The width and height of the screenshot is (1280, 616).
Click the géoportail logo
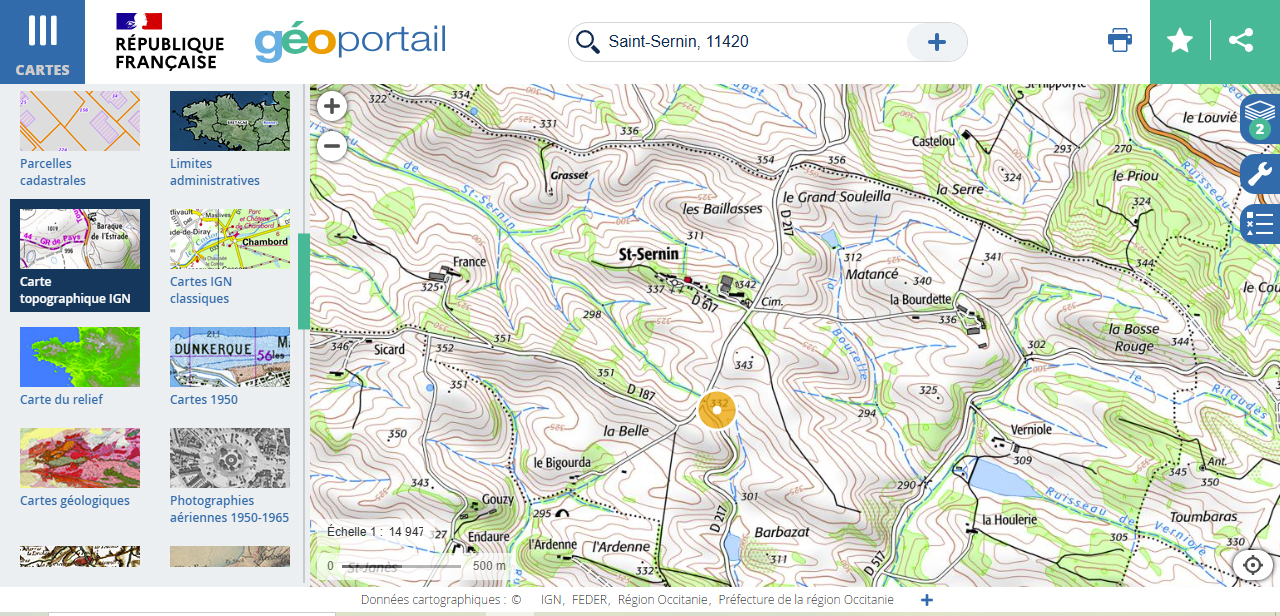[x=350, y=41]
